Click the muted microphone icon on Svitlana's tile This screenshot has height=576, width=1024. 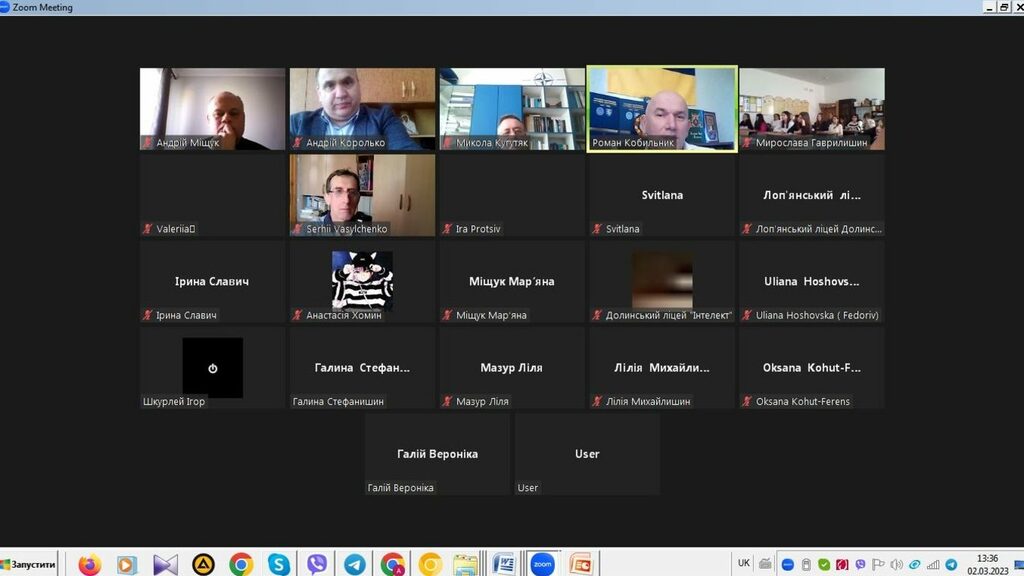[597, 229]
